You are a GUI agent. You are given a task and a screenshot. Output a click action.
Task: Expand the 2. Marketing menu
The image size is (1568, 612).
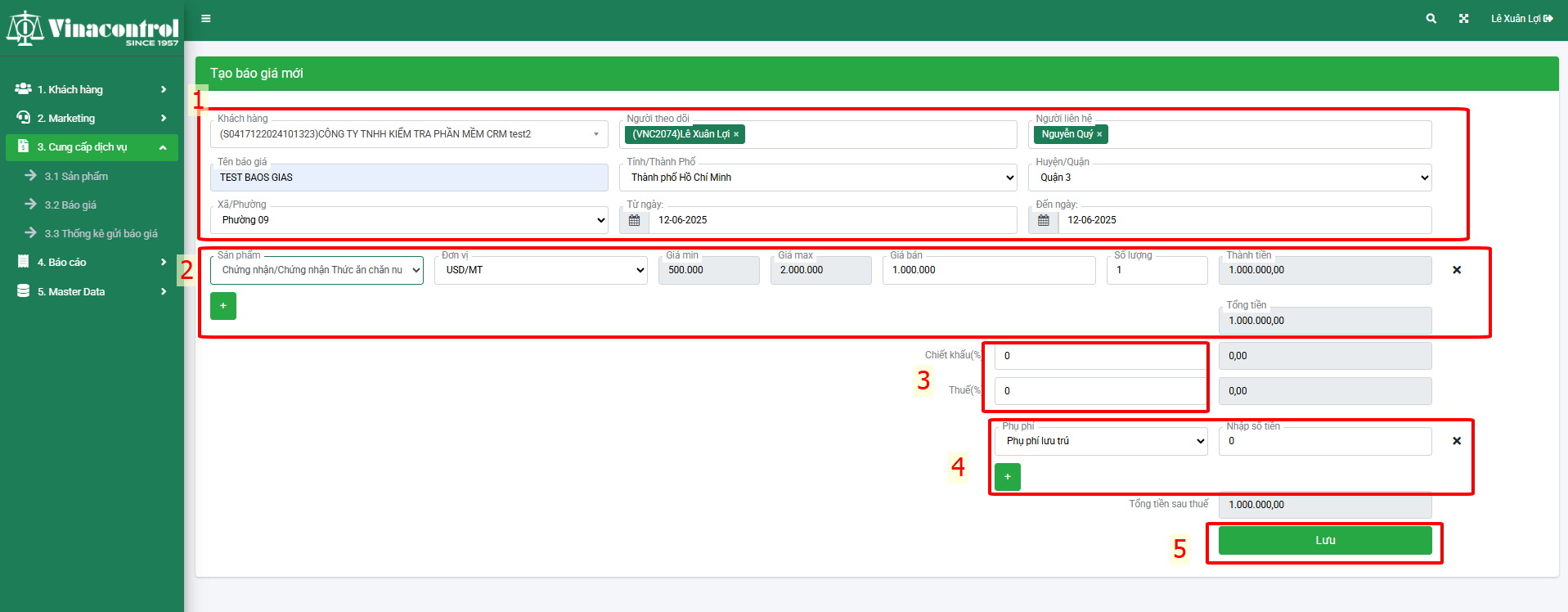pos(92,118)
